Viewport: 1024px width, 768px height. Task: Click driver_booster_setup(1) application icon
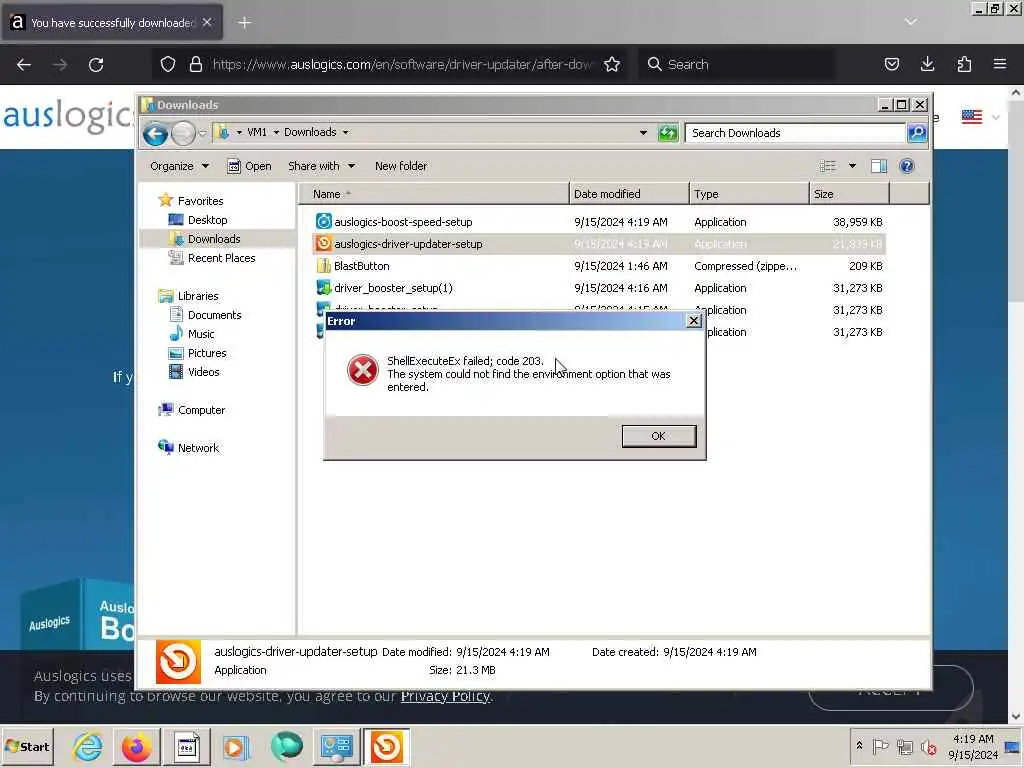click(323, 288)
